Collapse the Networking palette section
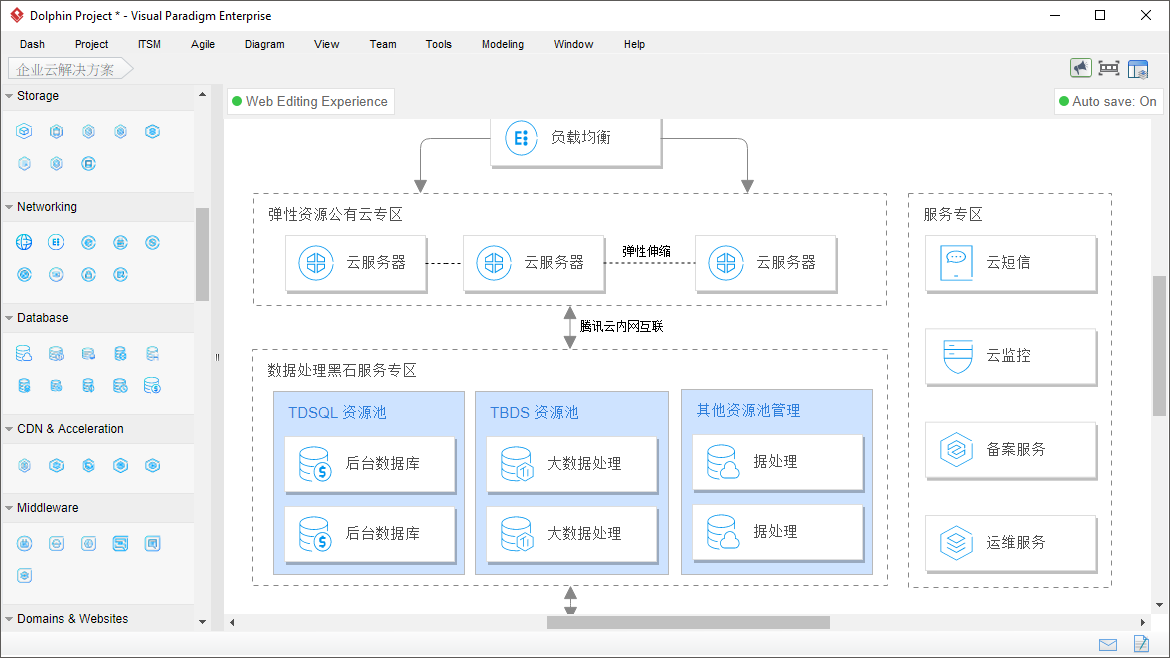This screenshot has height=658, width=1170. pos(9,207)
